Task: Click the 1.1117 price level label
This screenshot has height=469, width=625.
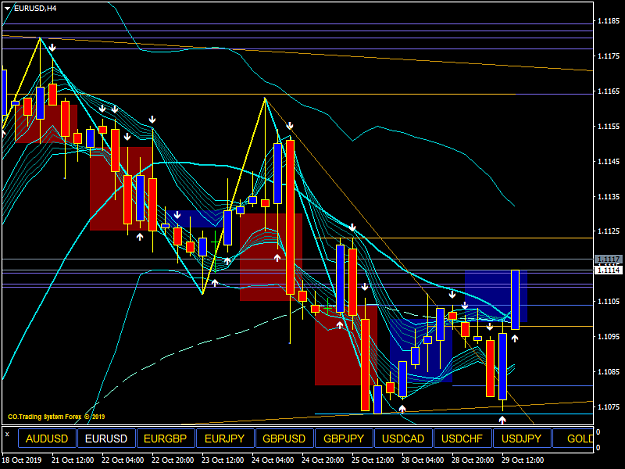Action: tap(608, 259)
